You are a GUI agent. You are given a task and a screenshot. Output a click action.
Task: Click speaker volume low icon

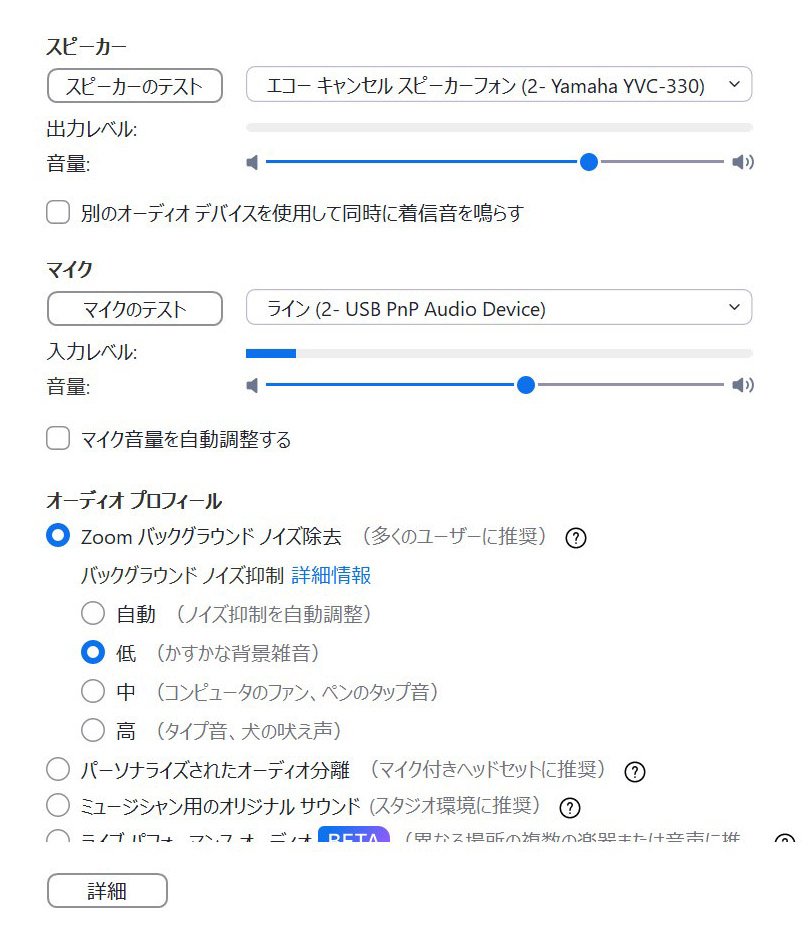pyautogui.click(x=252, y=162)
